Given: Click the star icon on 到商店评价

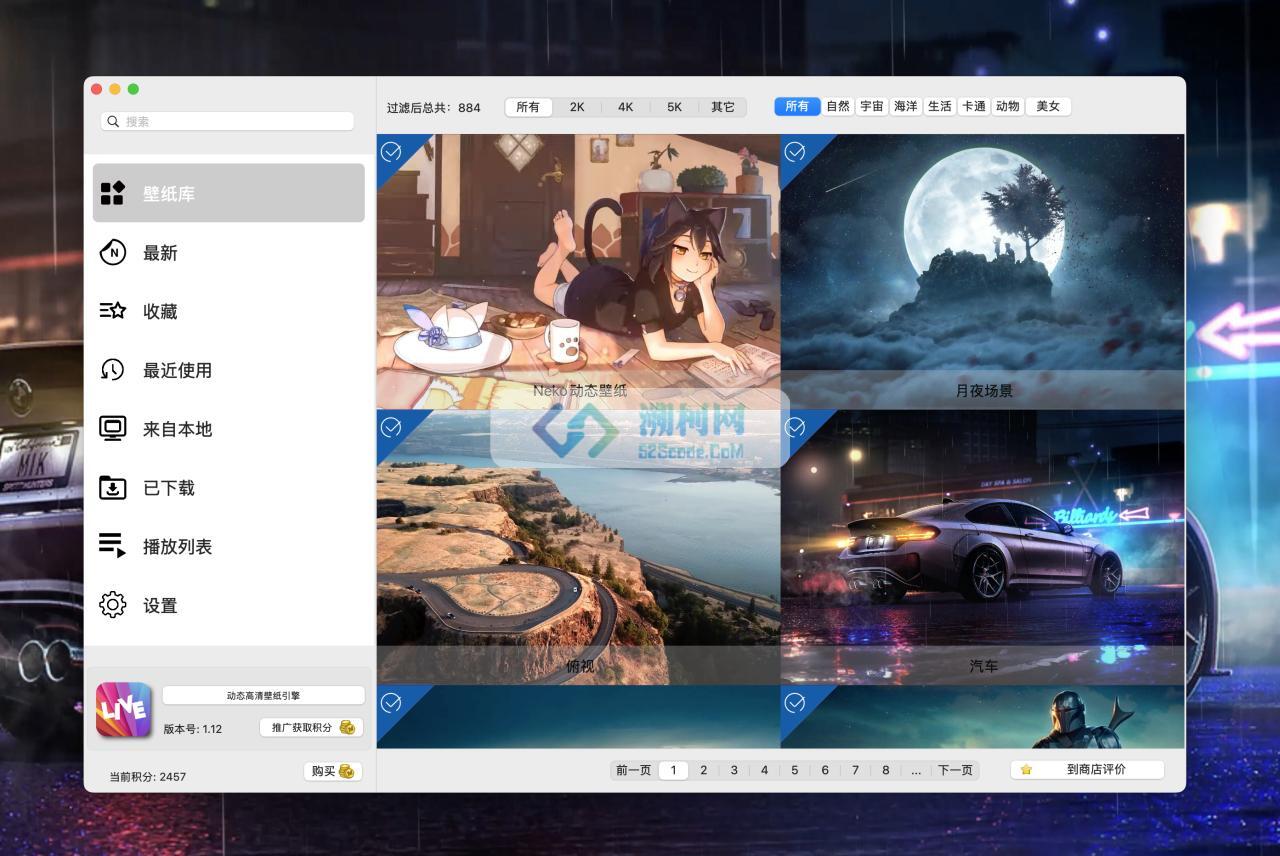Looking at the screenshot, I should [x=1026, y=770].
